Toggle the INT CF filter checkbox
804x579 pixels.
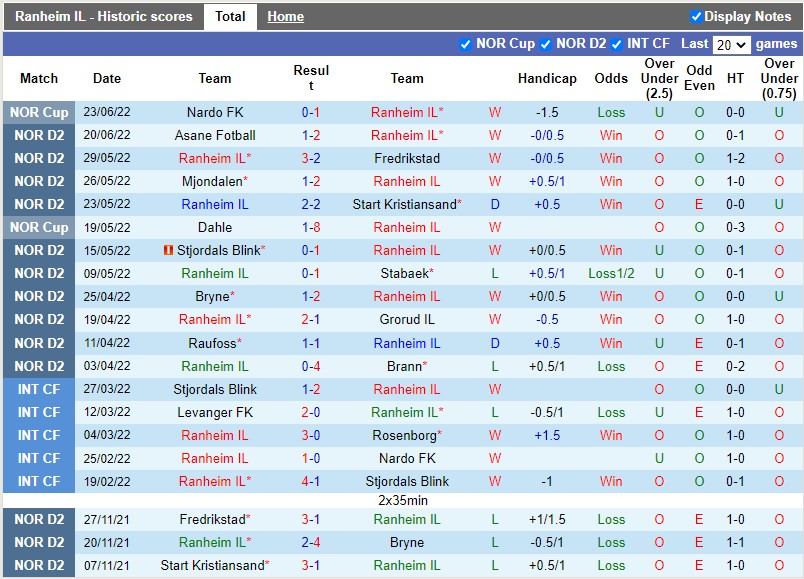click(616, 44)
